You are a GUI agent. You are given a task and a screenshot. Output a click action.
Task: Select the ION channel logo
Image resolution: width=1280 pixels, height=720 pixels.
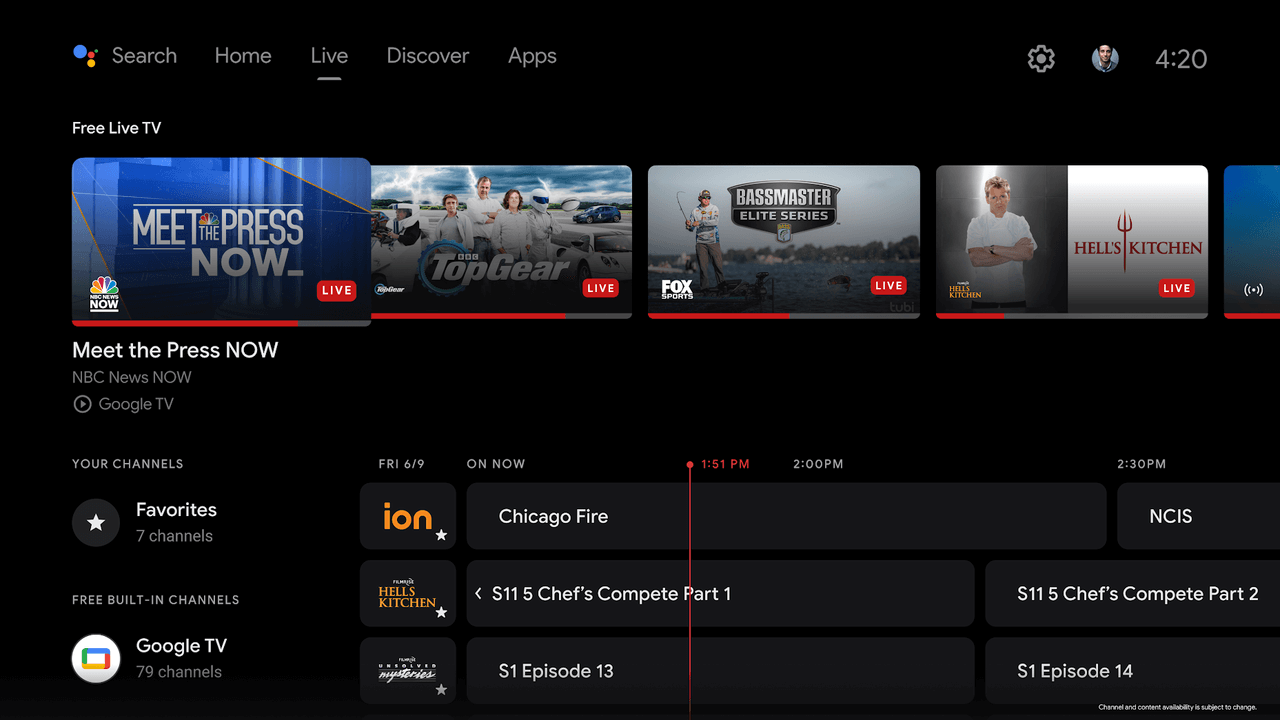tap(404, 513)
